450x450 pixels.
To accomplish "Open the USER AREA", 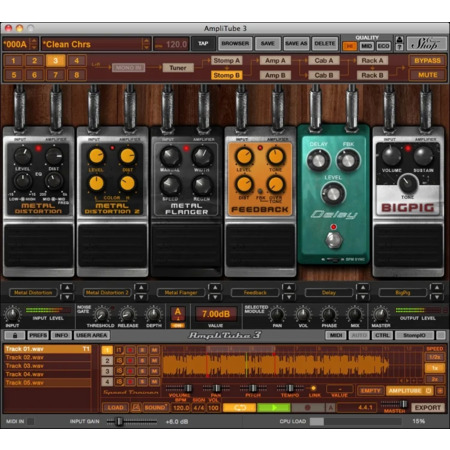I will [91, 335].
